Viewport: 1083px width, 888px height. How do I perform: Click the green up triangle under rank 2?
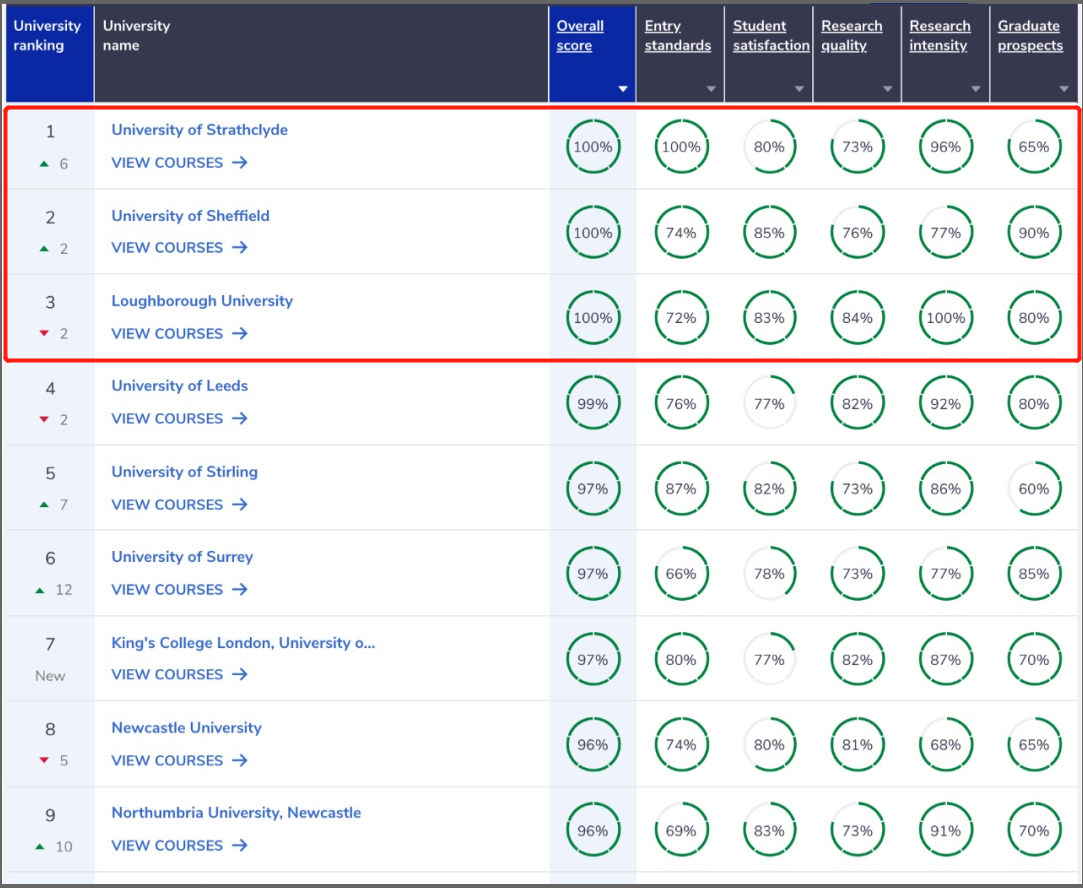pos(44,249)
